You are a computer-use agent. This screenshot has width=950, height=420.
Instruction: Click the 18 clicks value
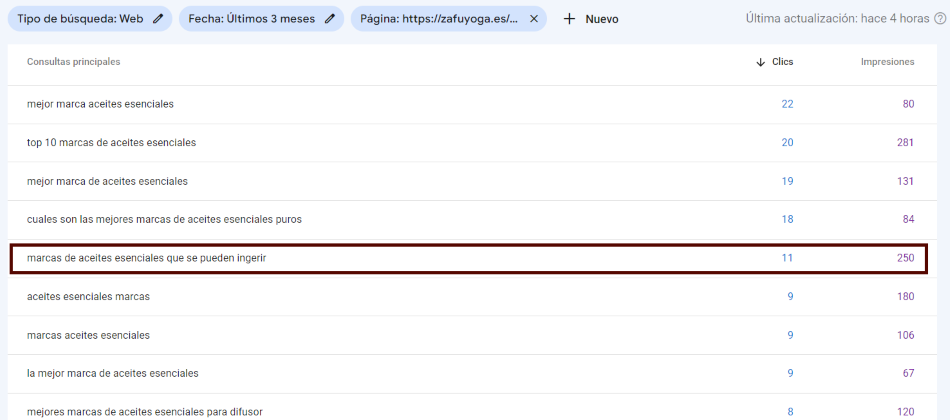tap(787, 219)
